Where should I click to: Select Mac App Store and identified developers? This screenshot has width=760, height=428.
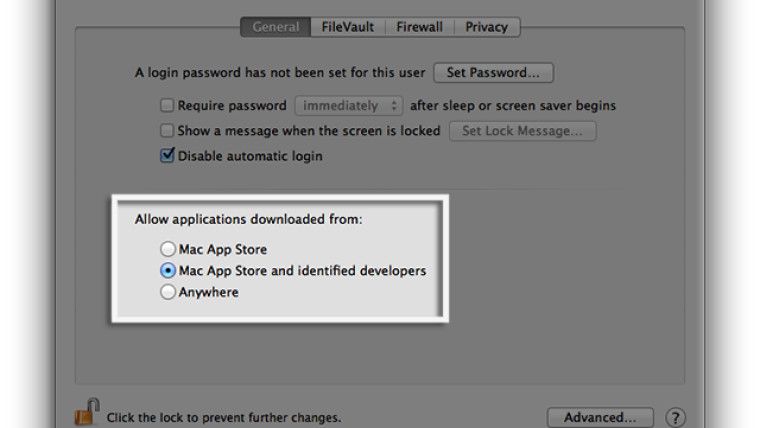(x=168, y=271)
